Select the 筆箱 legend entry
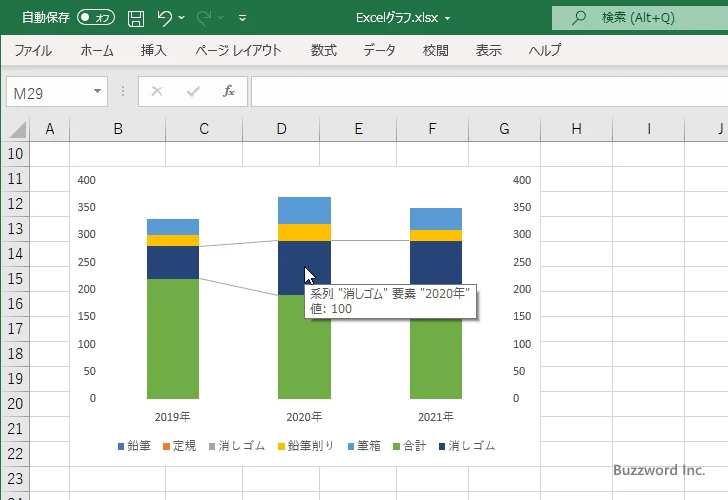 click(x=364, y=446)
